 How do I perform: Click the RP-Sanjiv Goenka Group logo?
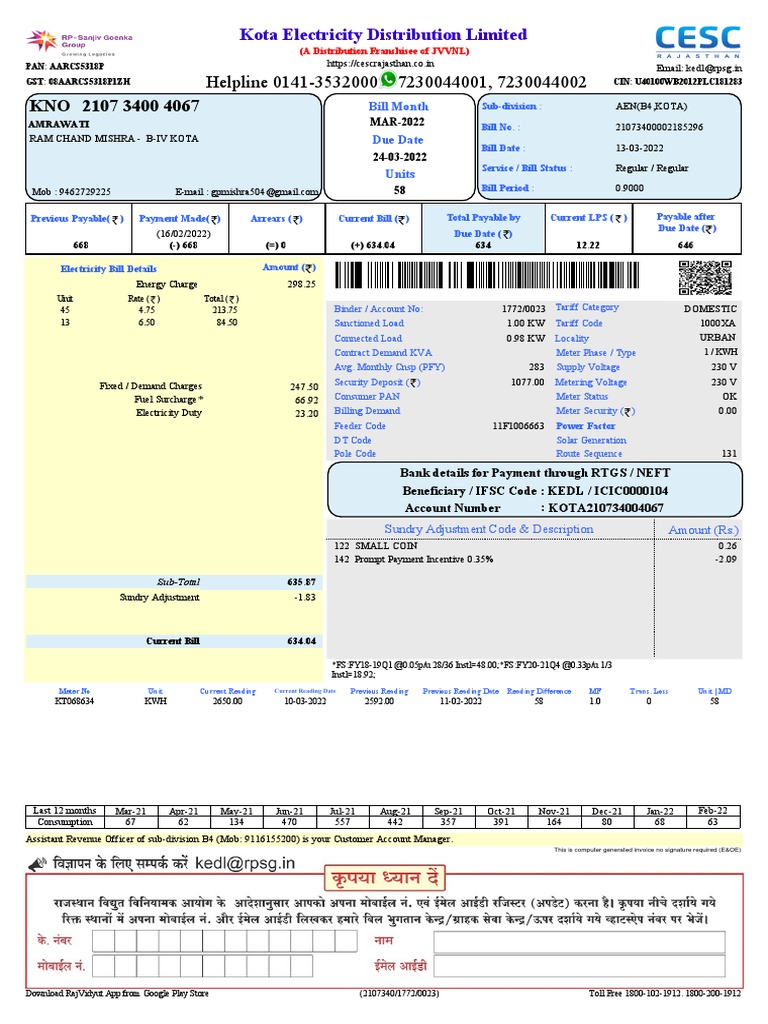(x=78, y=42)
